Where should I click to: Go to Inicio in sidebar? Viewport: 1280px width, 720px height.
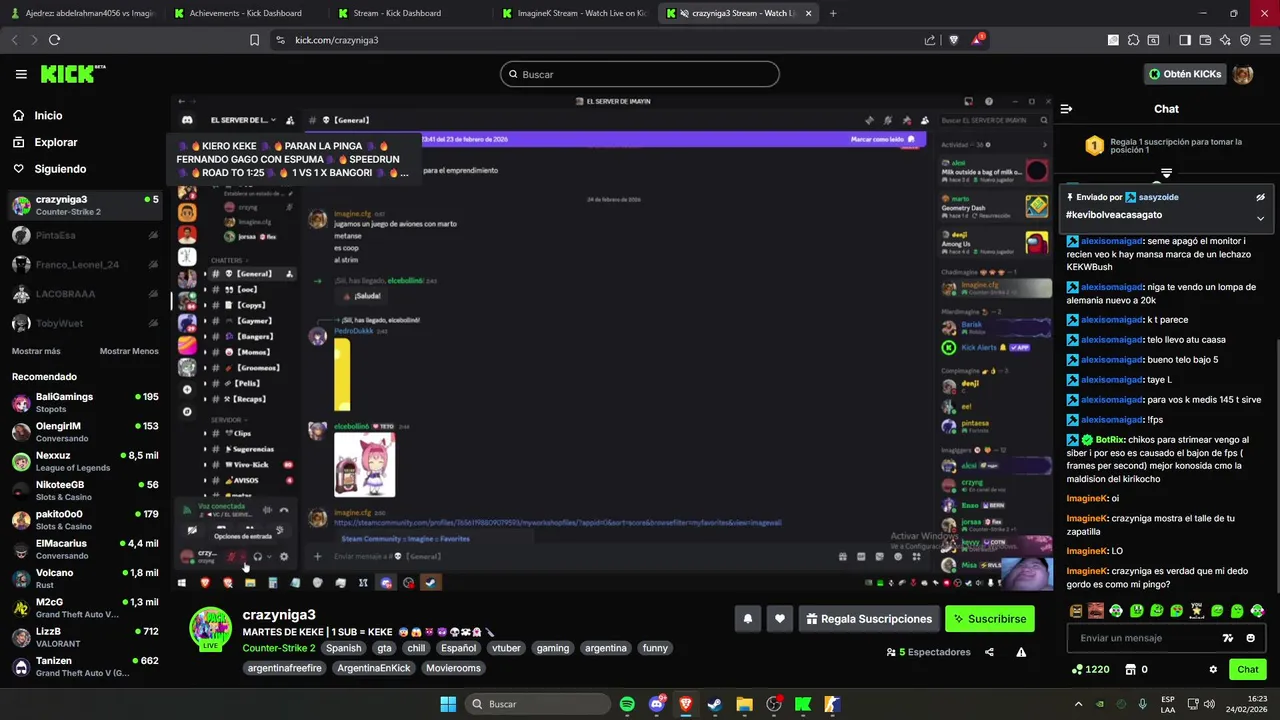[x=48, y=116]
